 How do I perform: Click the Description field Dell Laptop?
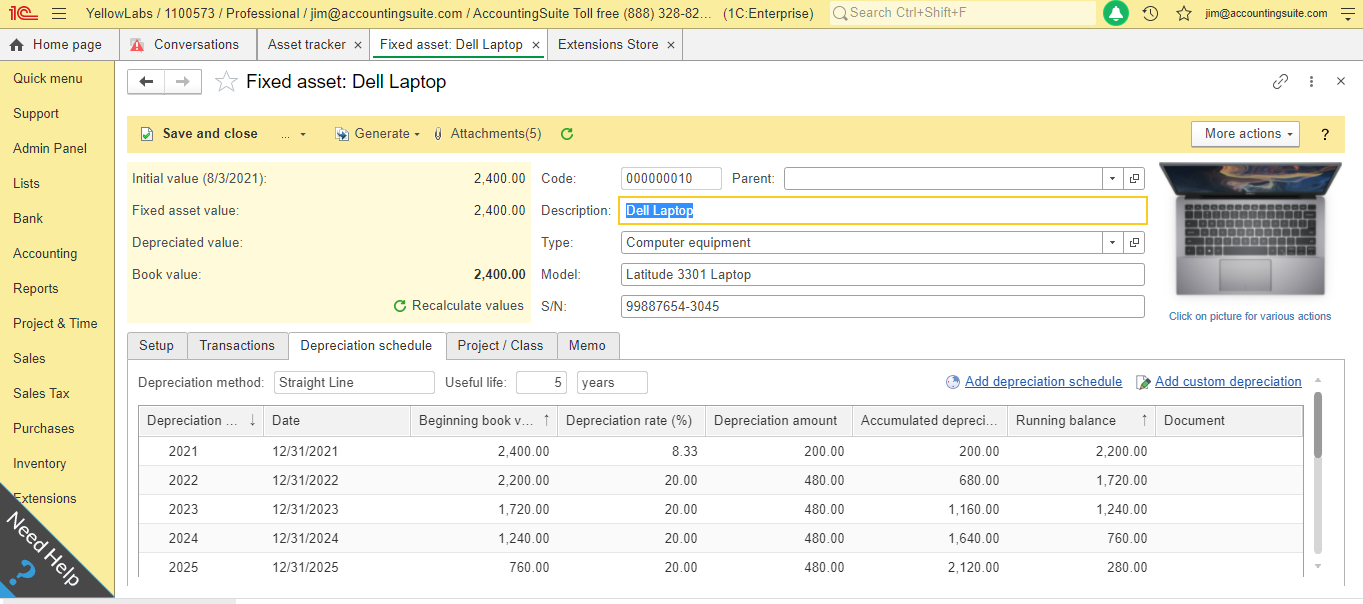pyautogui.click(x=882, y=211)
